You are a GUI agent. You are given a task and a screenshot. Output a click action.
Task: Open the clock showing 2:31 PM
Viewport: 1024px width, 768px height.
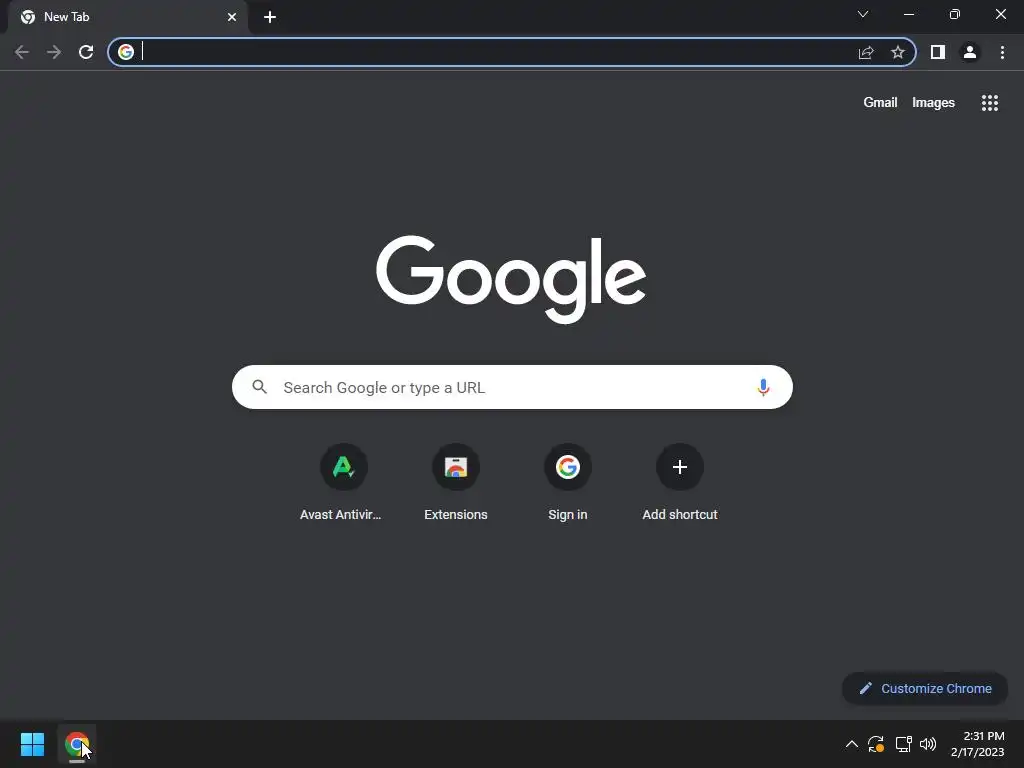point(977,744)
